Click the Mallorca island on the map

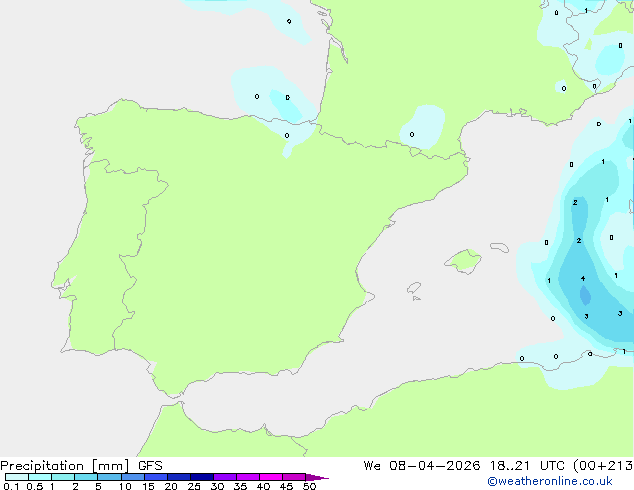(x=463, y=261)
